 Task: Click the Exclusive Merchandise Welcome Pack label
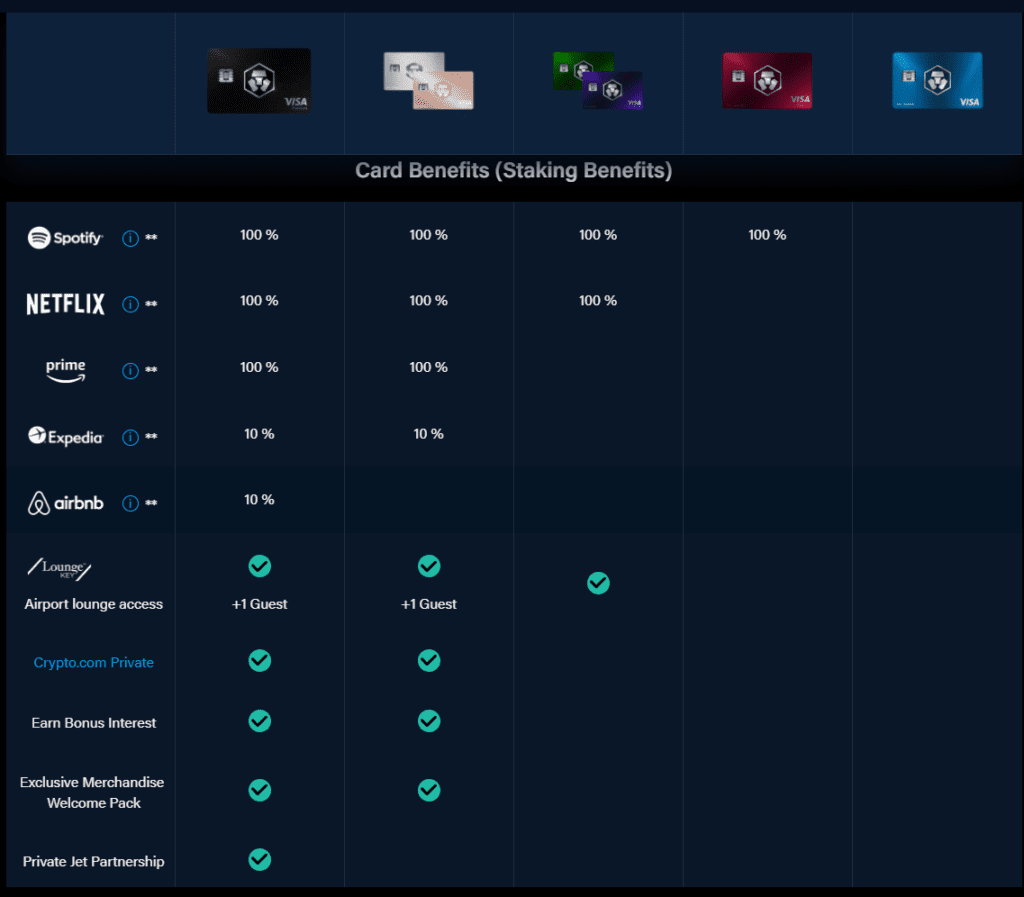coord(92,793)
